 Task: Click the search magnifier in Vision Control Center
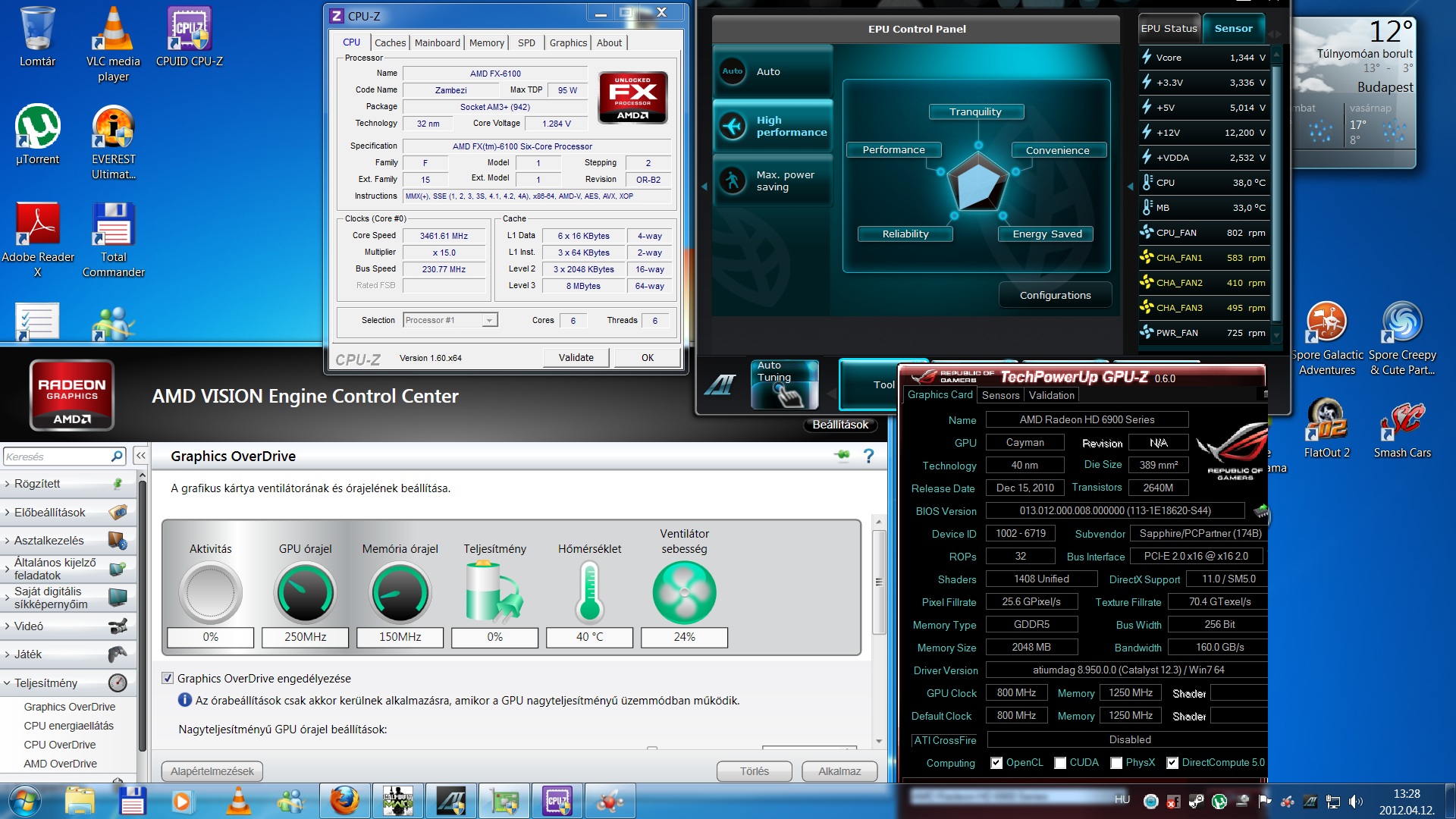(117, 456)
